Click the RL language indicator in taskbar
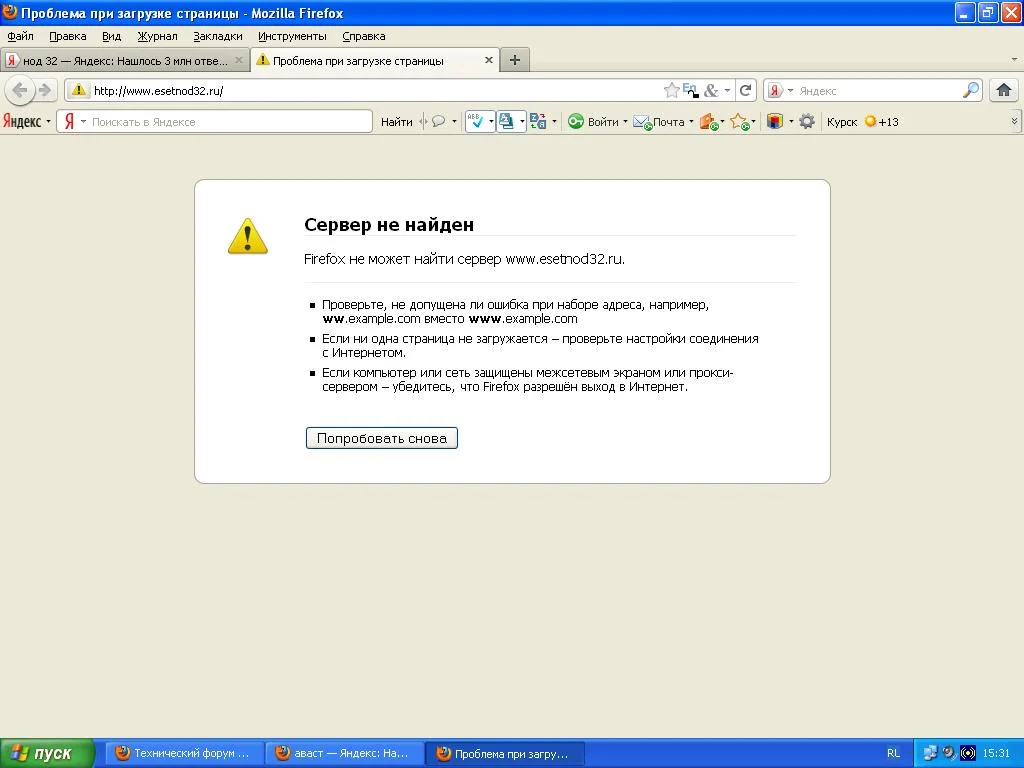Viewport: 1024px width, 768px height. pos(893,753)
